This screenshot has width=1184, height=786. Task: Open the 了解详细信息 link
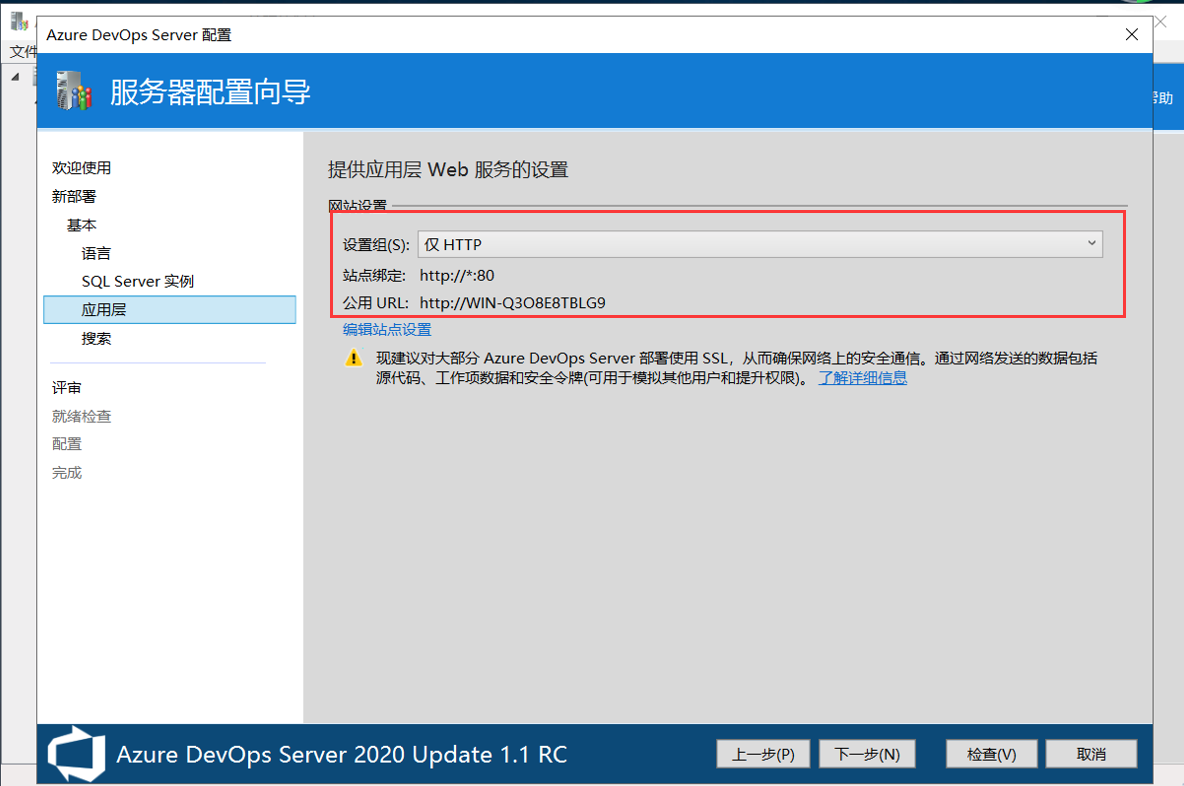tap(863, 378)
